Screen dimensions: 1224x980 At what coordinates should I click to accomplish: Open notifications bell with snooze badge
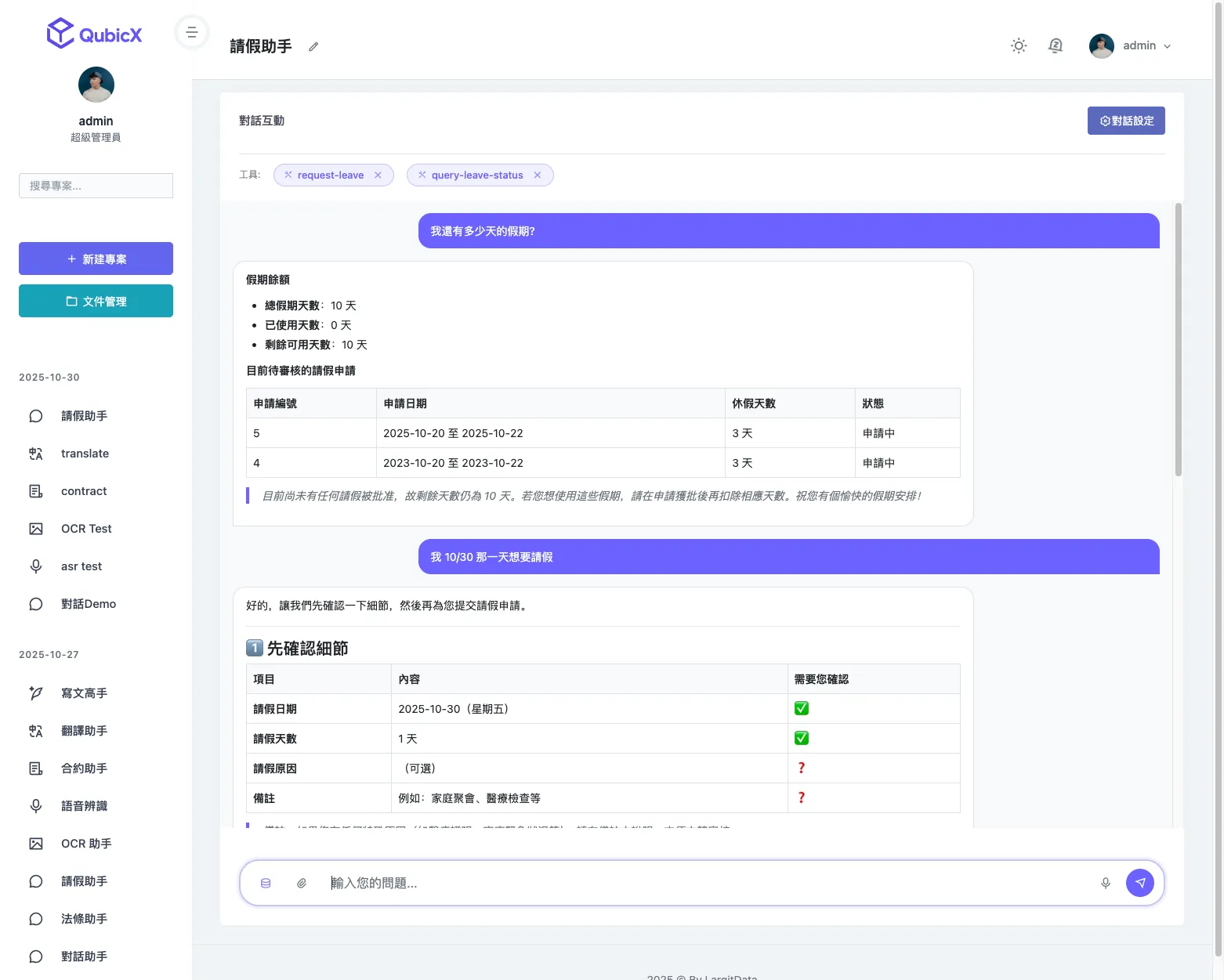click(x=1055, y=45)
